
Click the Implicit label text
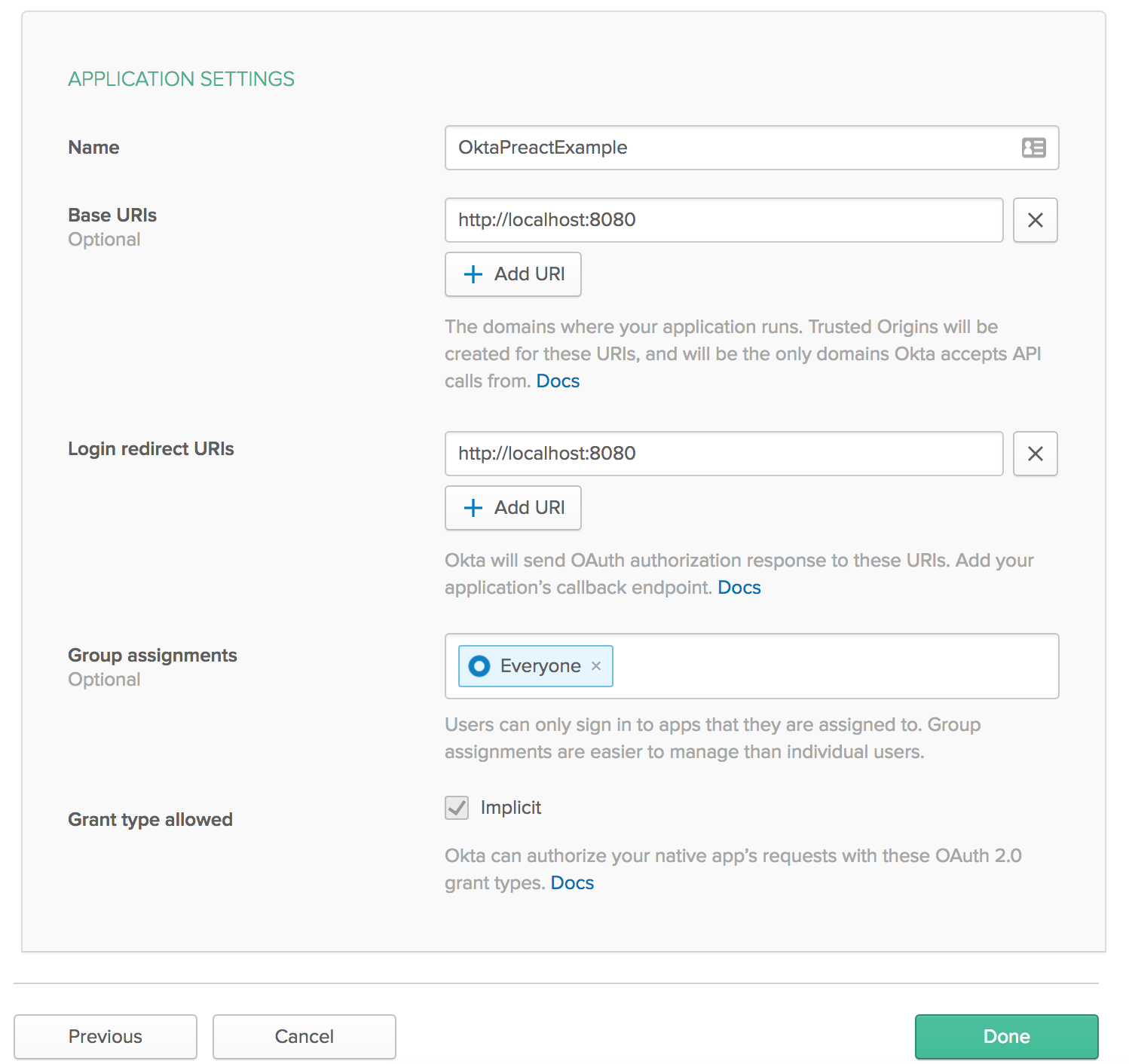[x=511, y=808]
